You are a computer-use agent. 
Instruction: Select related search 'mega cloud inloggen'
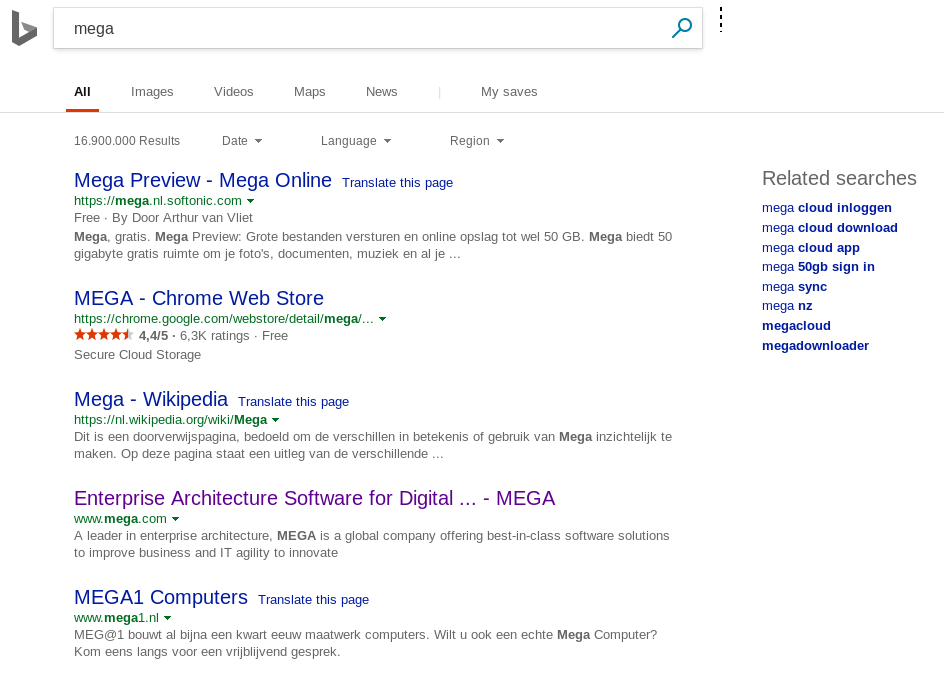pyautogui.click(x=827, y=208)
